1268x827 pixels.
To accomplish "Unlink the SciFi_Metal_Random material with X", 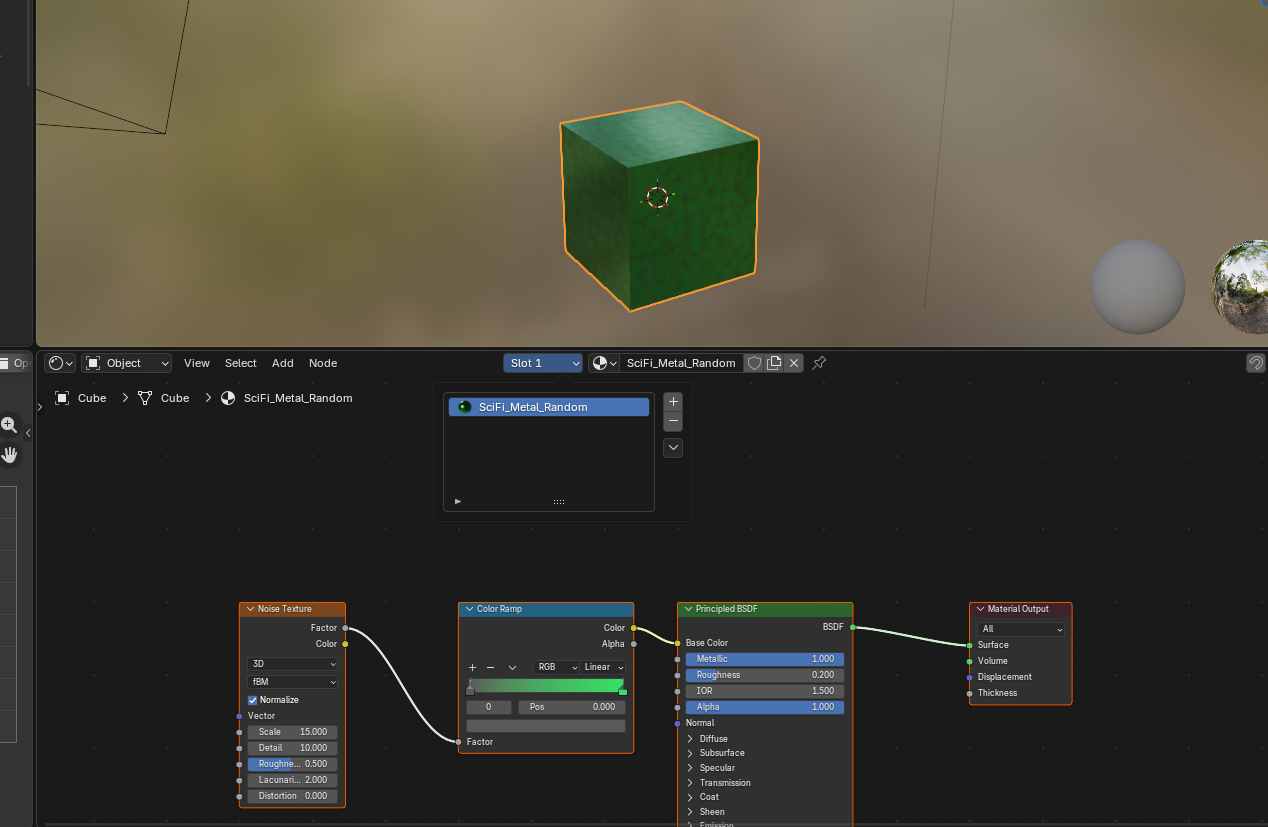I will point(794,363).
